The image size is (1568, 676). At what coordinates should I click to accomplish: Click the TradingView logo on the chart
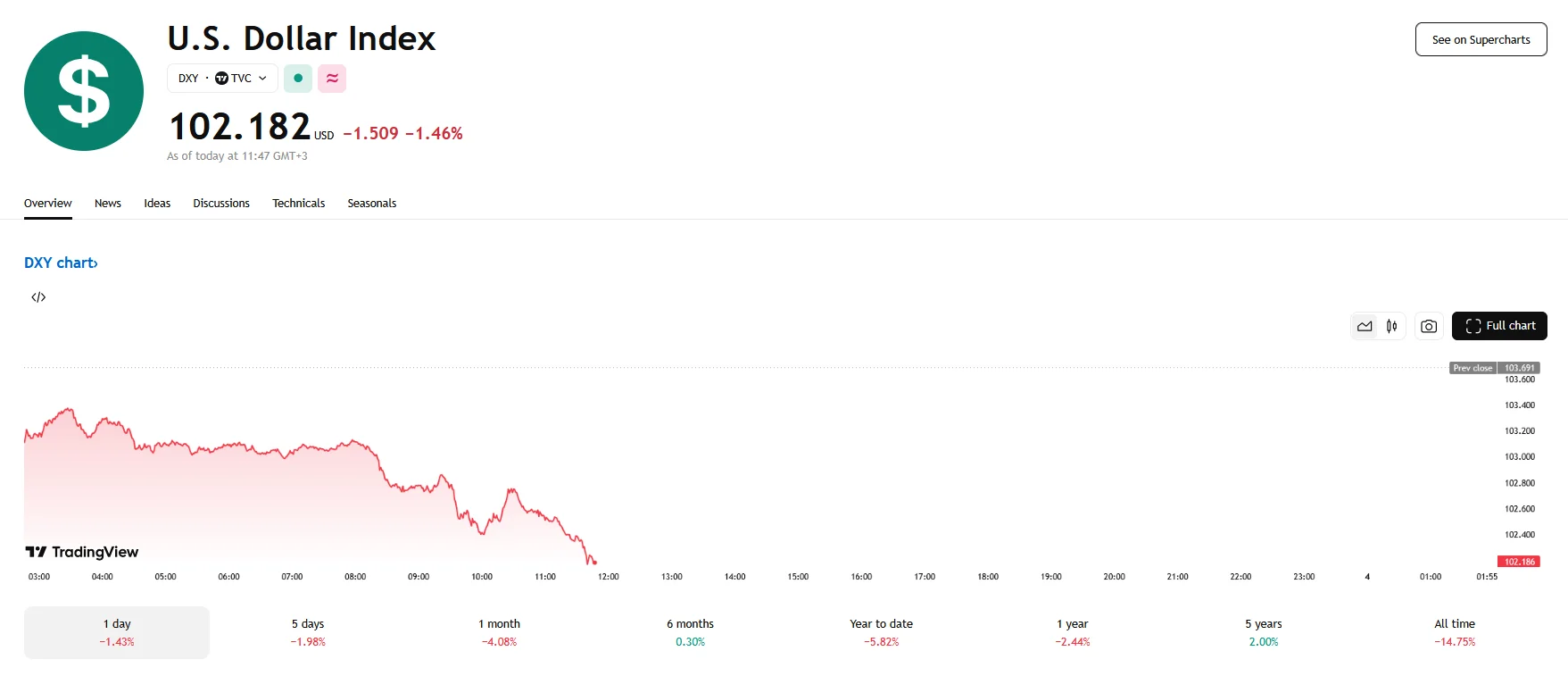pos(82,552)
